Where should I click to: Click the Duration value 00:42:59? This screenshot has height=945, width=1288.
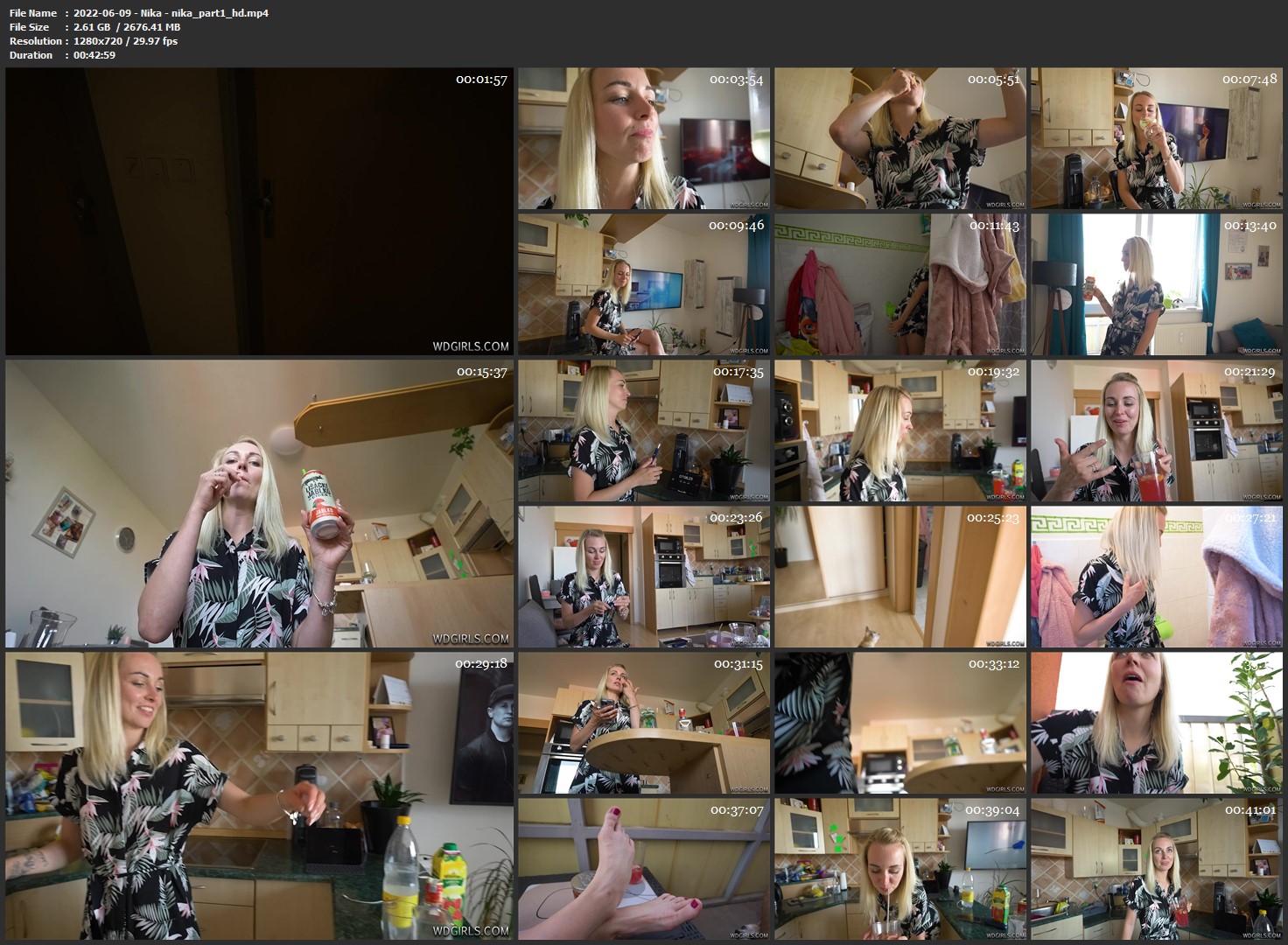tap(94, 55)
